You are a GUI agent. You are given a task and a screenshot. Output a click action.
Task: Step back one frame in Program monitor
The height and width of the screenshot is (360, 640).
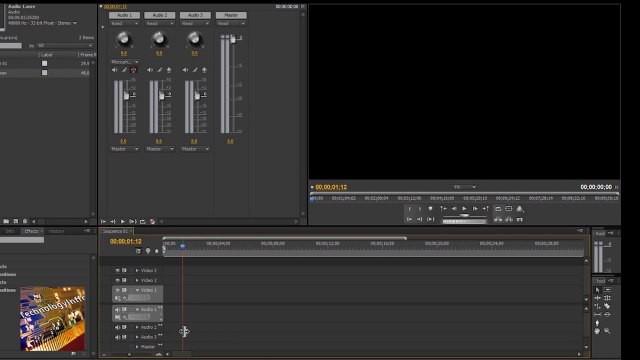453,209
